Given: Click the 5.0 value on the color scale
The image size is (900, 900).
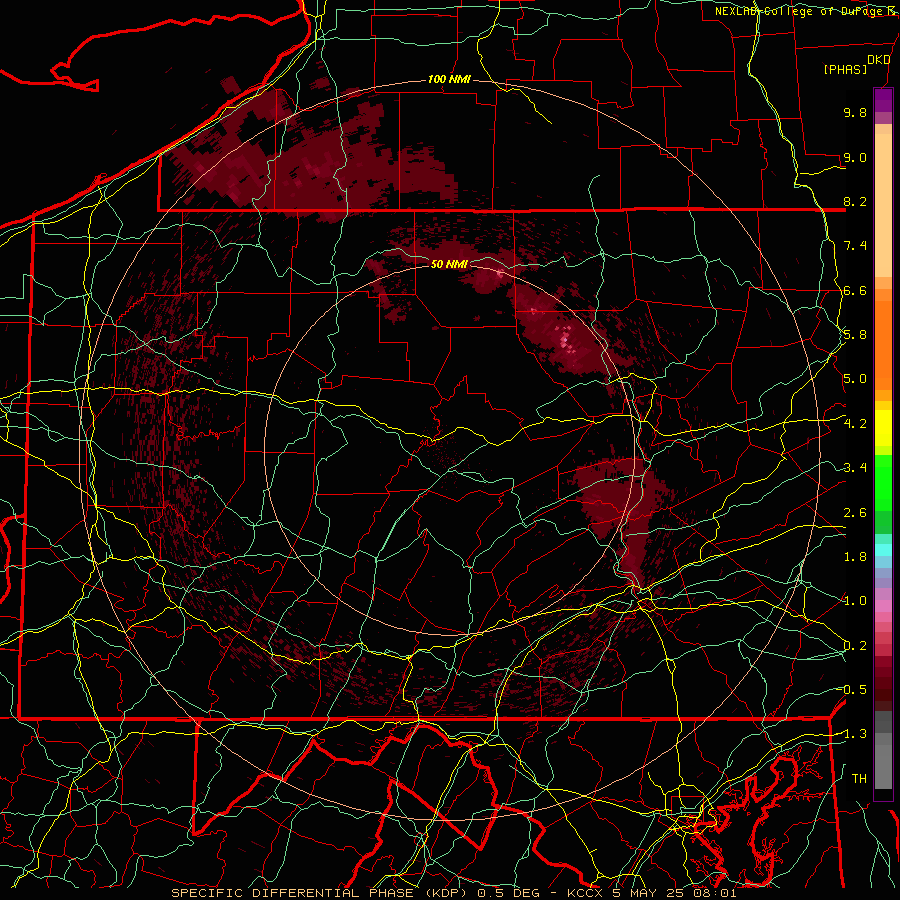Looking at the screenshot, I should point(855,379).
